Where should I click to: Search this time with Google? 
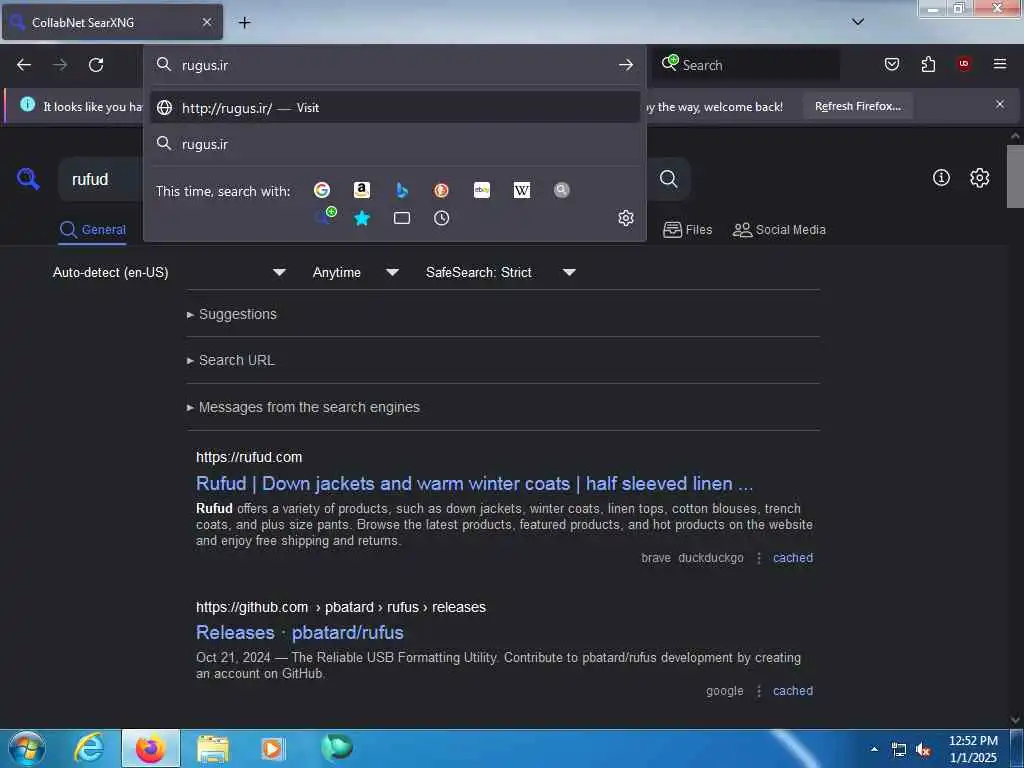tap(321, 190)
